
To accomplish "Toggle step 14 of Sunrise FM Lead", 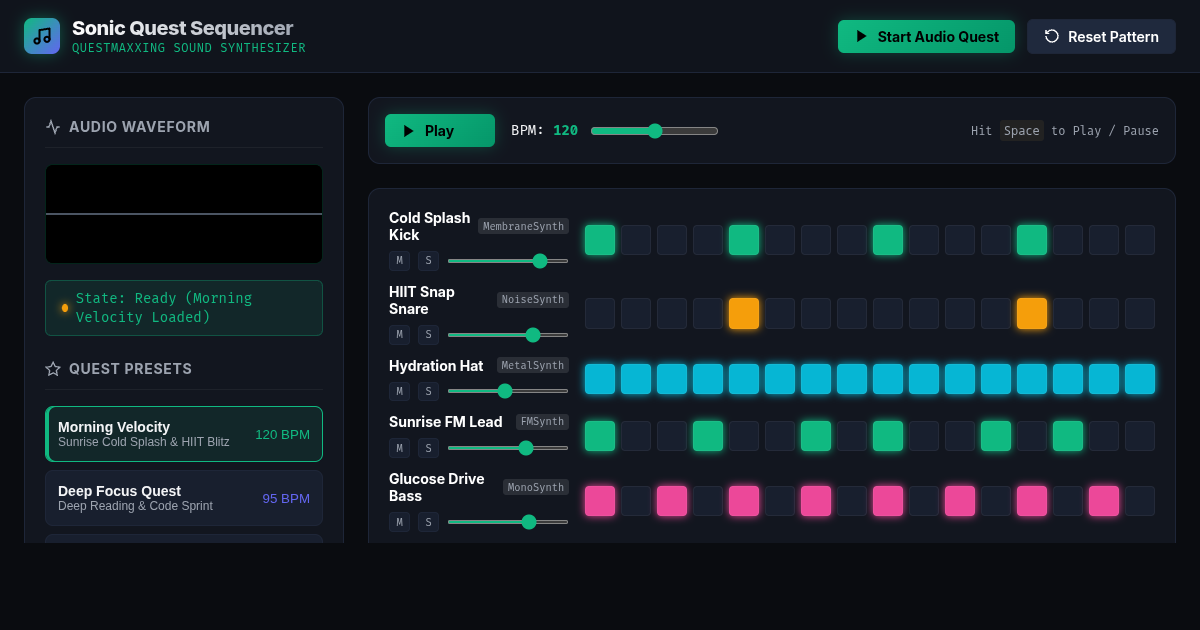I will pos(1068,436).
